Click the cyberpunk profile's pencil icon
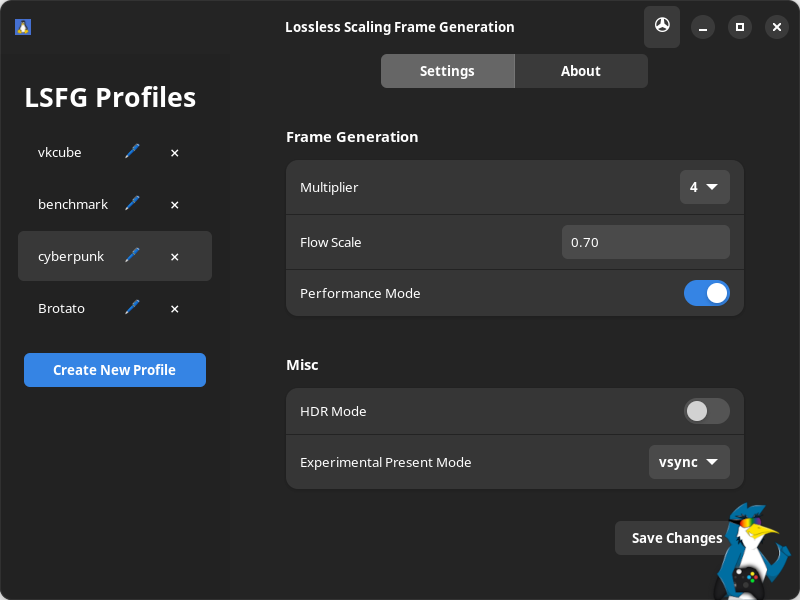Viewport: 800px width, 600px height. coord(132,256)
